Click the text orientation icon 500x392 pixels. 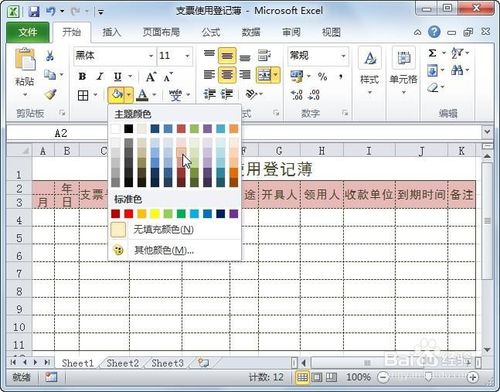251,95
